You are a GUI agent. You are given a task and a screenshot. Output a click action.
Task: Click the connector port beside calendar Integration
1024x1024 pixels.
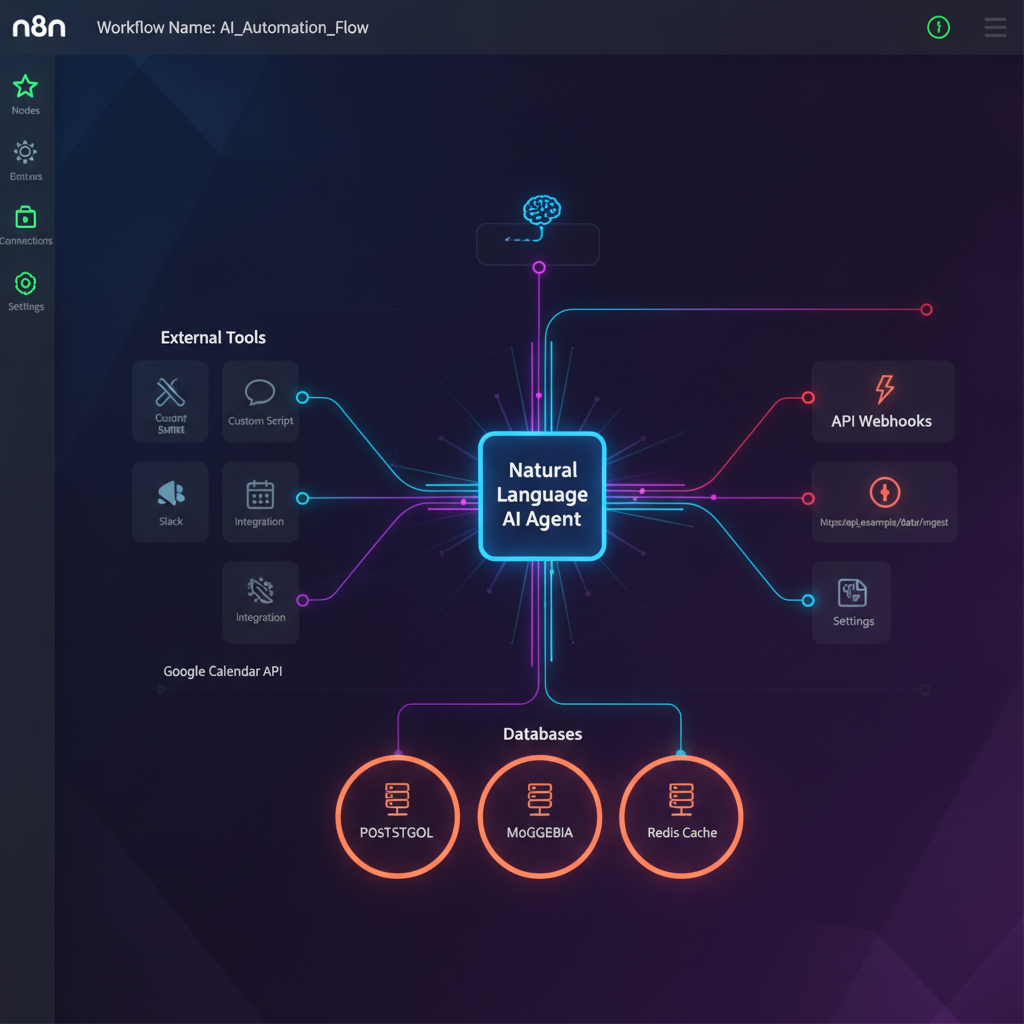(x=302, y=498)
